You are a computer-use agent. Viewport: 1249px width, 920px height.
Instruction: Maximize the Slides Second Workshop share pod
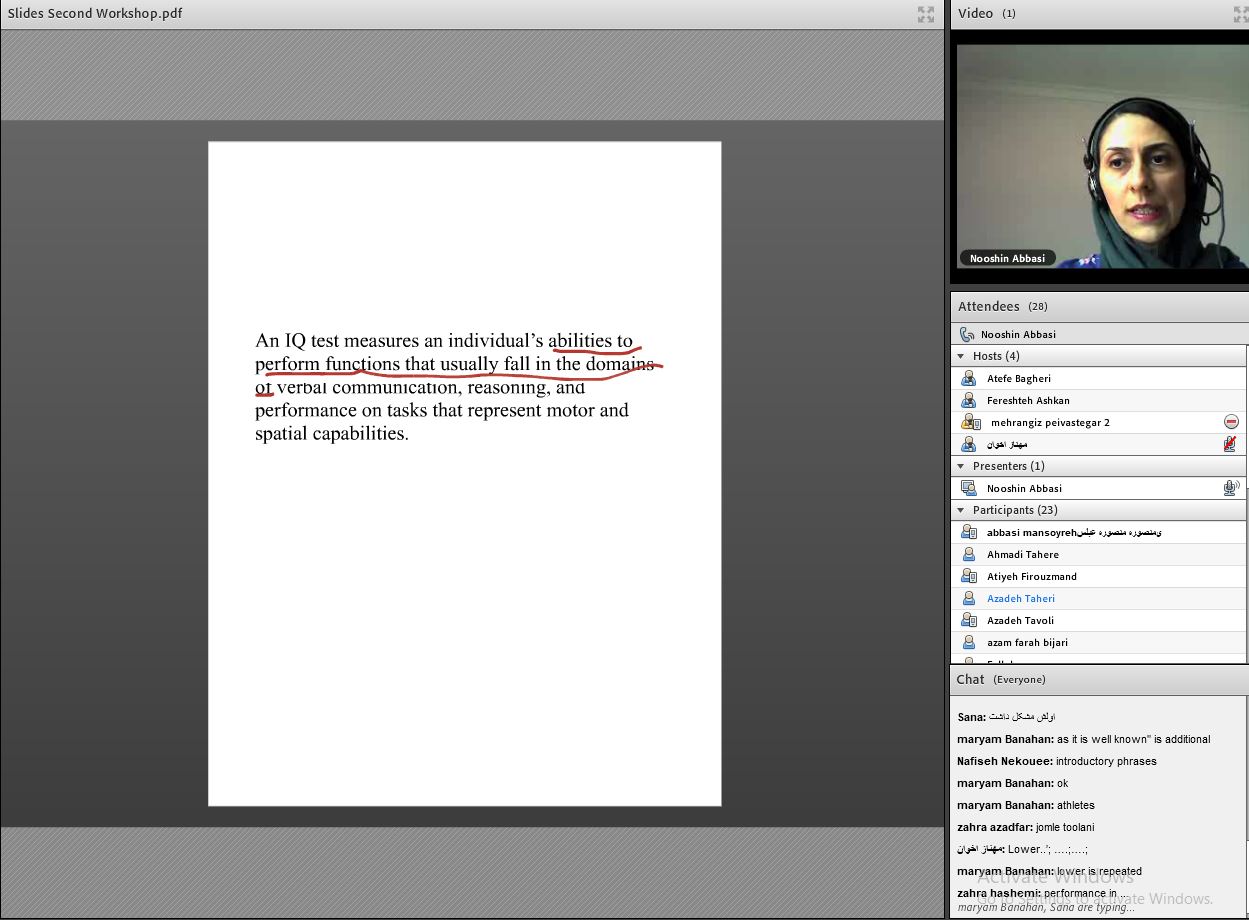click(x=926, y=14)
